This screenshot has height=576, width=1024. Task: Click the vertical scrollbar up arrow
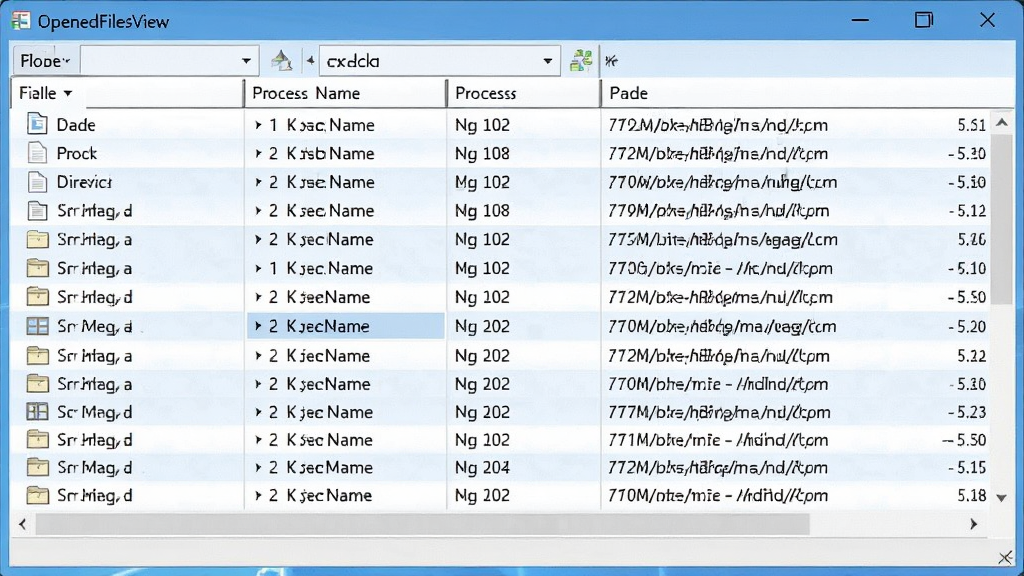1002,122
